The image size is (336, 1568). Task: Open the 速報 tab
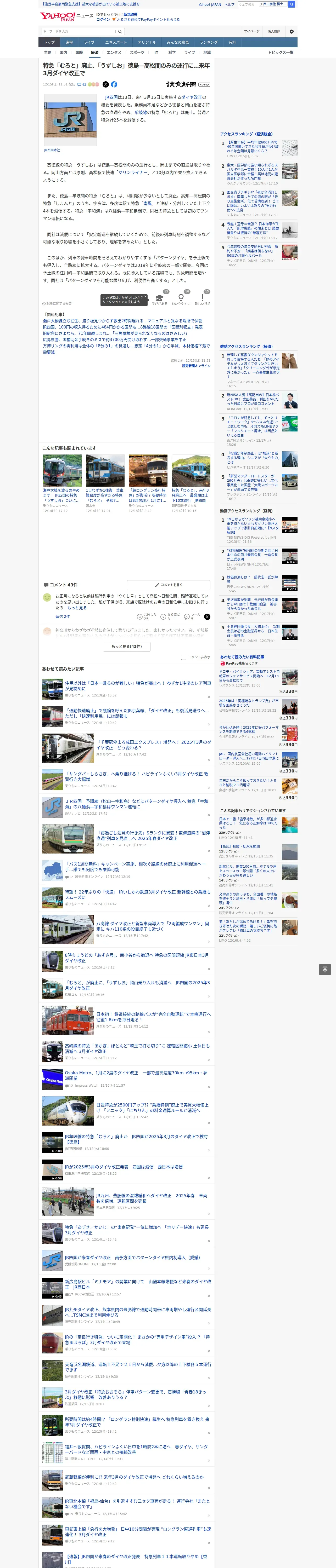[69, 43]
